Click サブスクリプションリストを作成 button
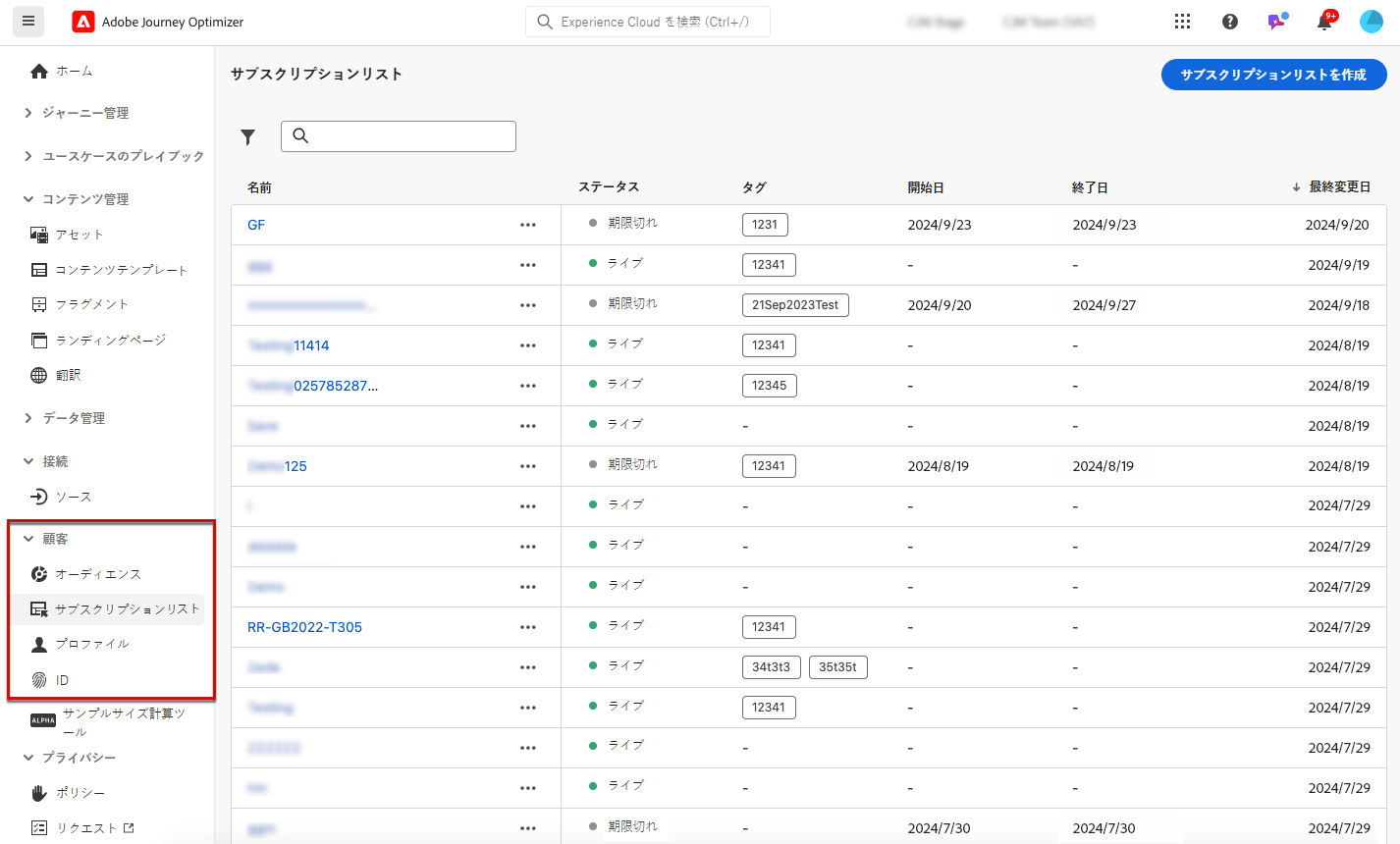 tap(1273, 75)
